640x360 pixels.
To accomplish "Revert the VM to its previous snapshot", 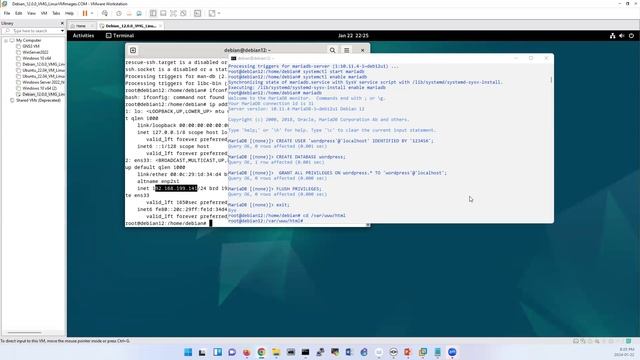I will click(129, 13).
